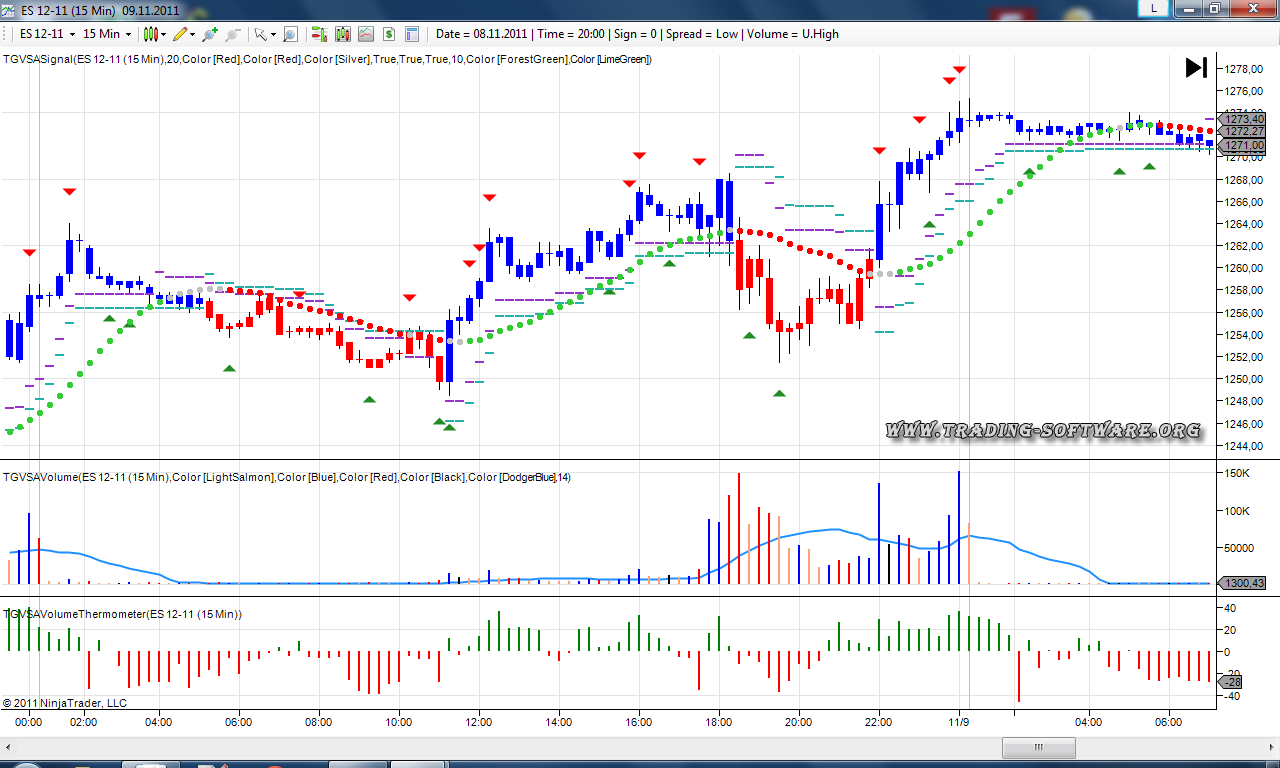Toggle the L link button in title bar
This screenshot has height=768, width=1280.
pyautogui.click(x=1155, y=8)
